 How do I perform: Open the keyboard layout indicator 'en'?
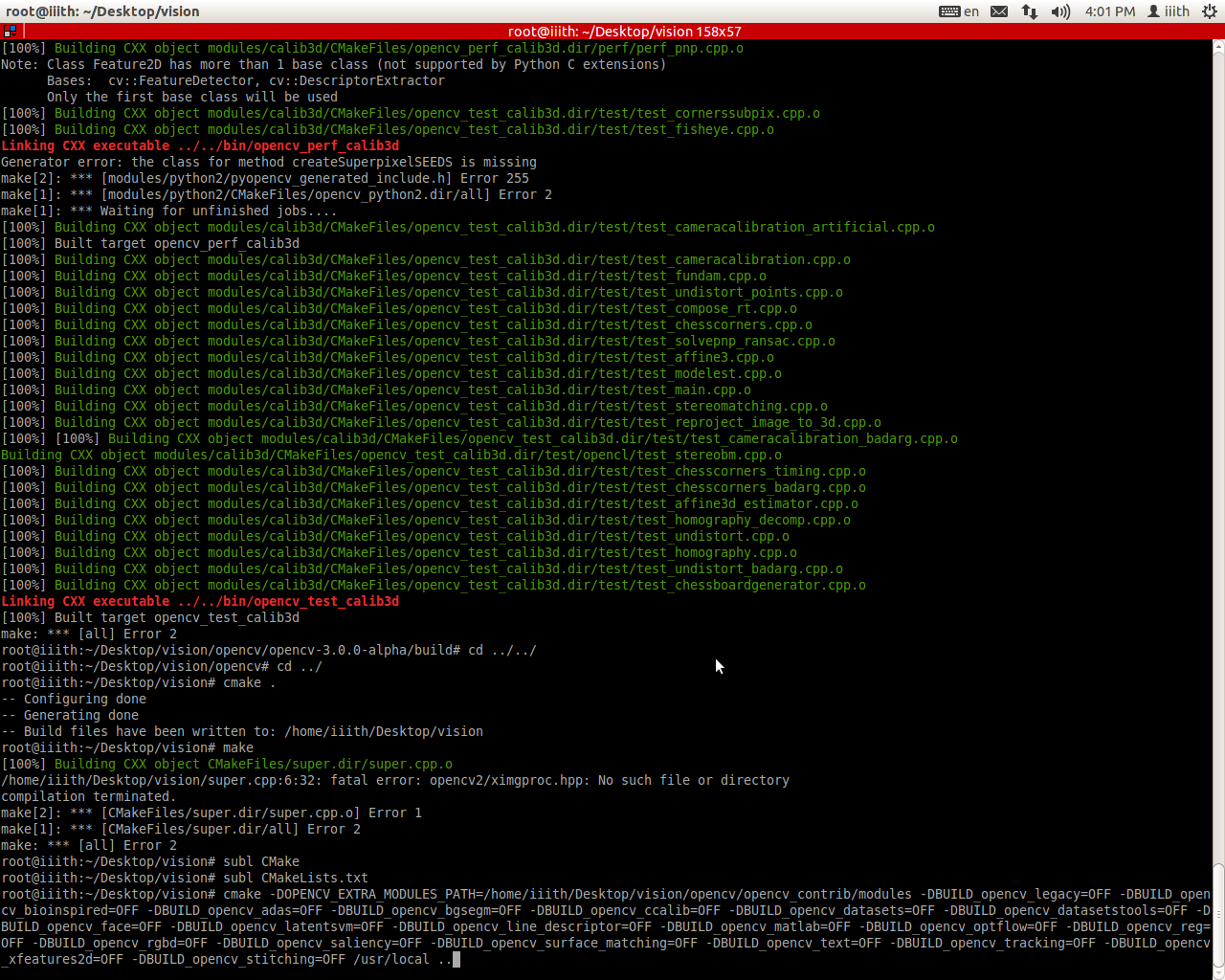click(x=959, y=11)
